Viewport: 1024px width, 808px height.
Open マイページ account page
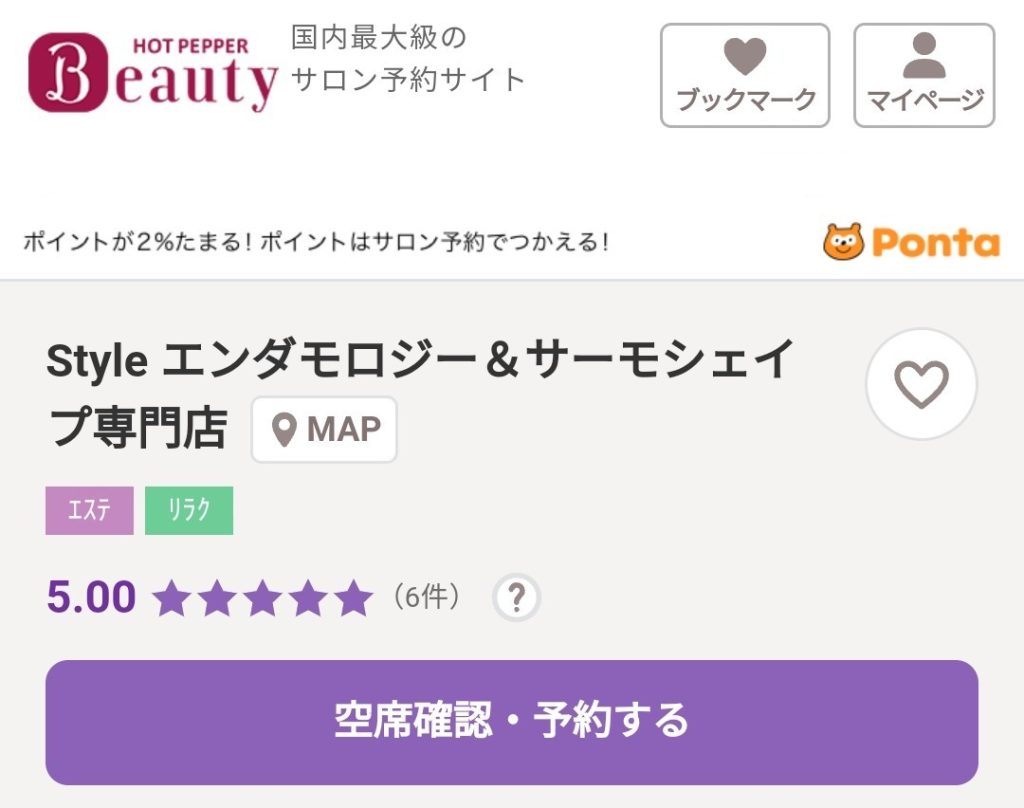[924, 76]
